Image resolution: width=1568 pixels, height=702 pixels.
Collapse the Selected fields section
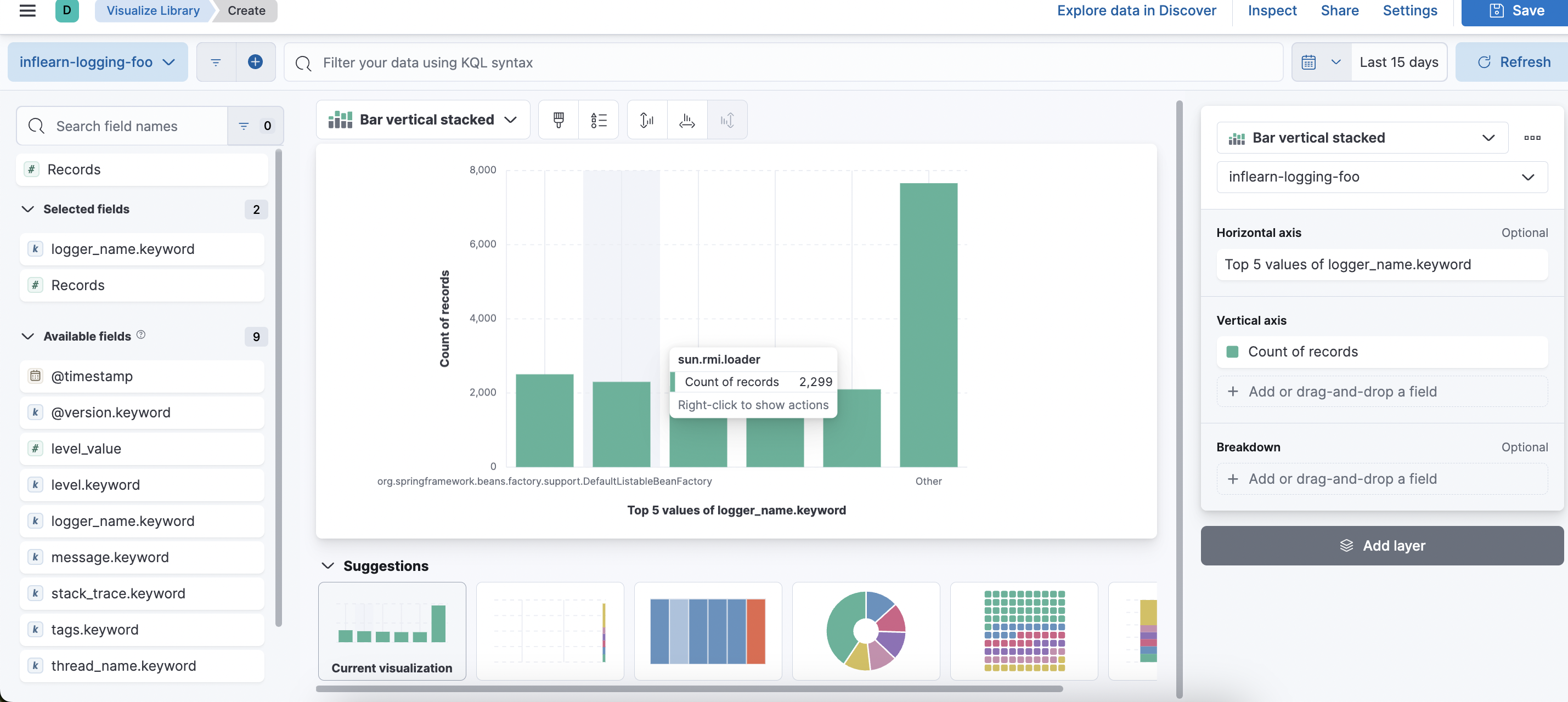click(28, 210)
